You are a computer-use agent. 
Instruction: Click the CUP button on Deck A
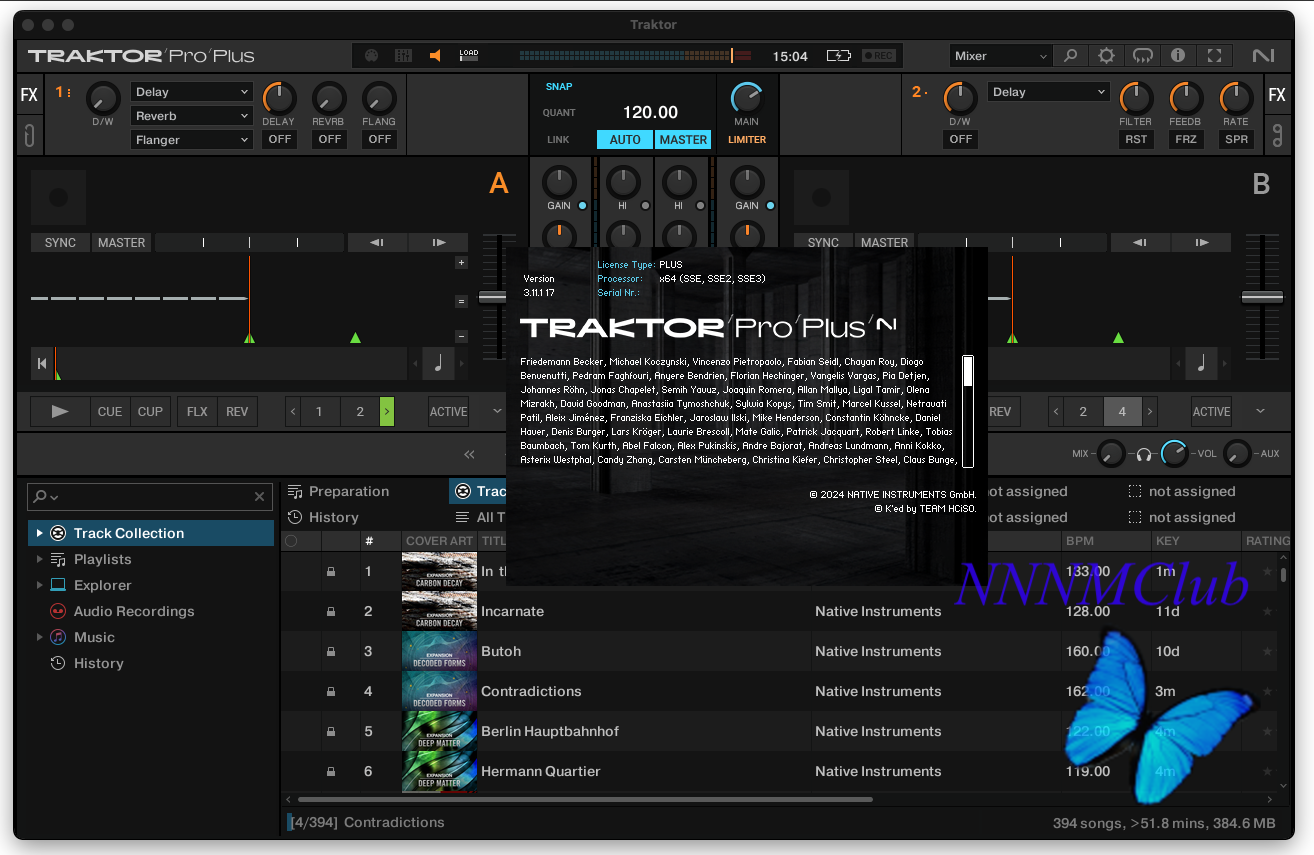pyautogui.click(x=150, y=411)
